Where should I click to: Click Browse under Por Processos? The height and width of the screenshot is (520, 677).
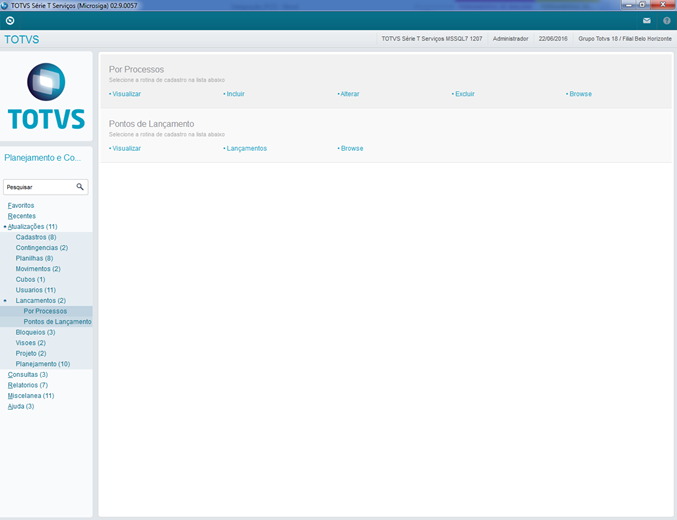(581, 94)
